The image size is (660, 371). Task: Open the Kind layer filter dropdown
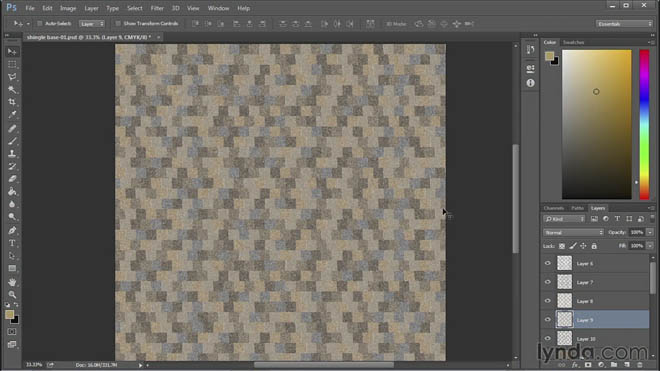coord(564,219)
